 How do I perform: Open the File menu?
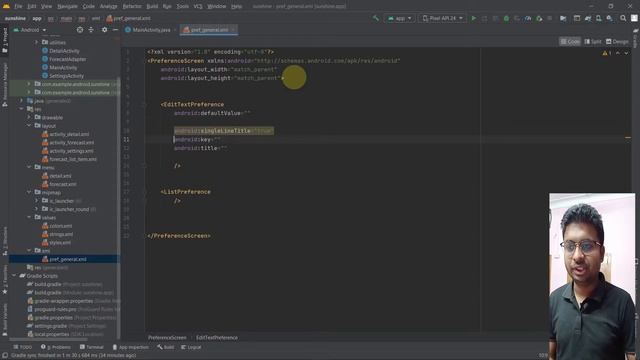coord(18,7)
